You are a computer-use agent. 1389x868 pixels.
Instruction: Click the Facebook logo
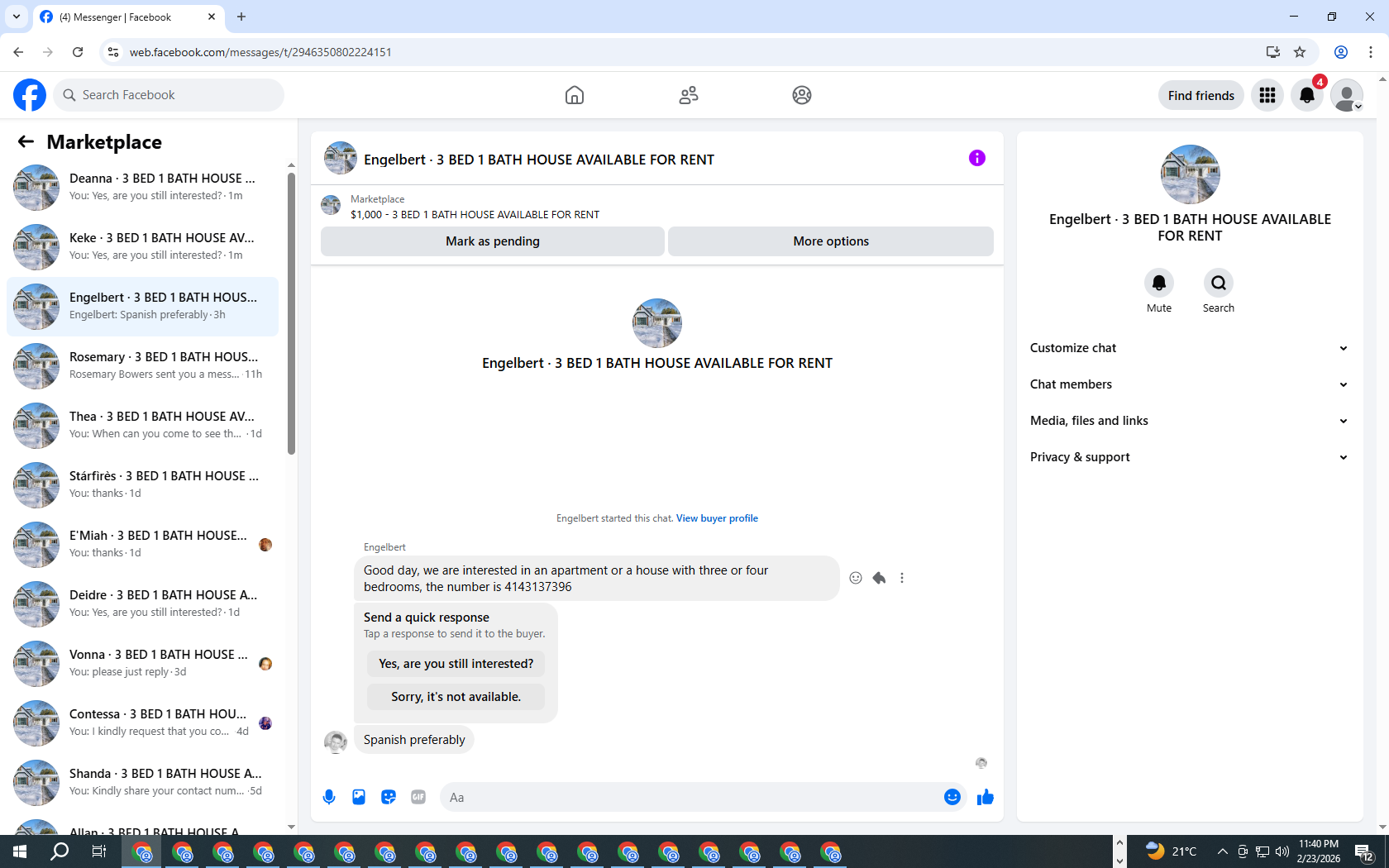30,95
